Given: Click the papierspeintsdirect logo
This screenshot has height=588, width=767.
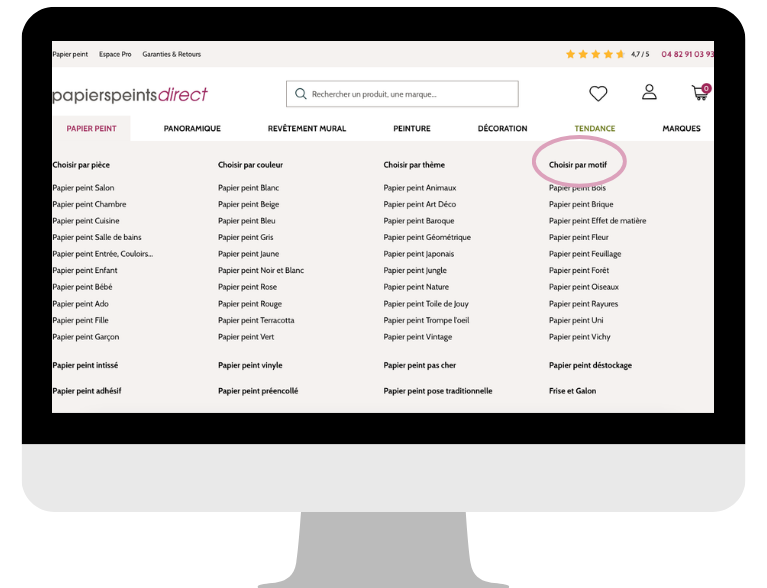Looking at the screenshot, I should 130,95.
